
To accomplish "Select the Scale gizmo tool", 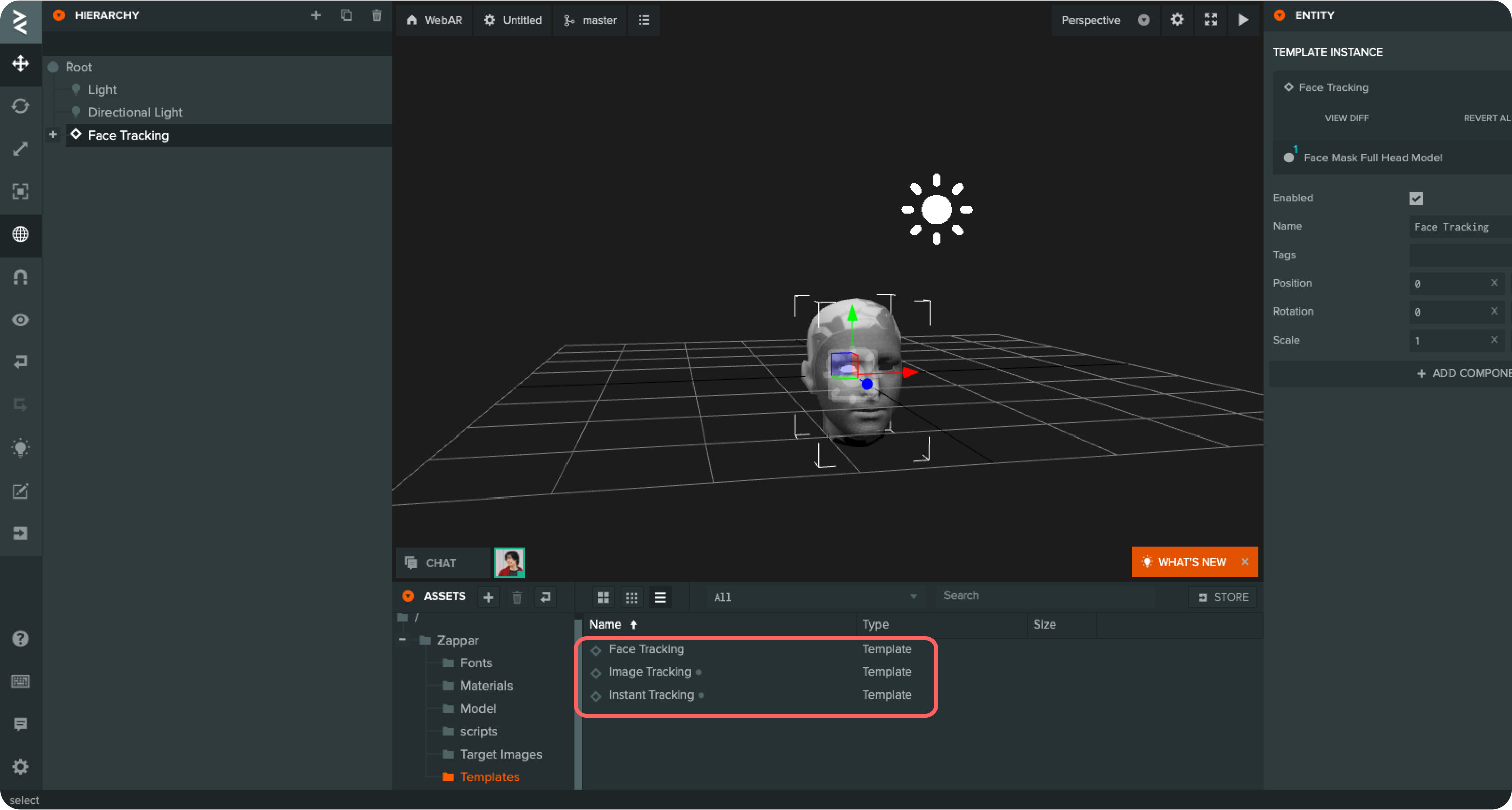I will [x=21, y=149].
